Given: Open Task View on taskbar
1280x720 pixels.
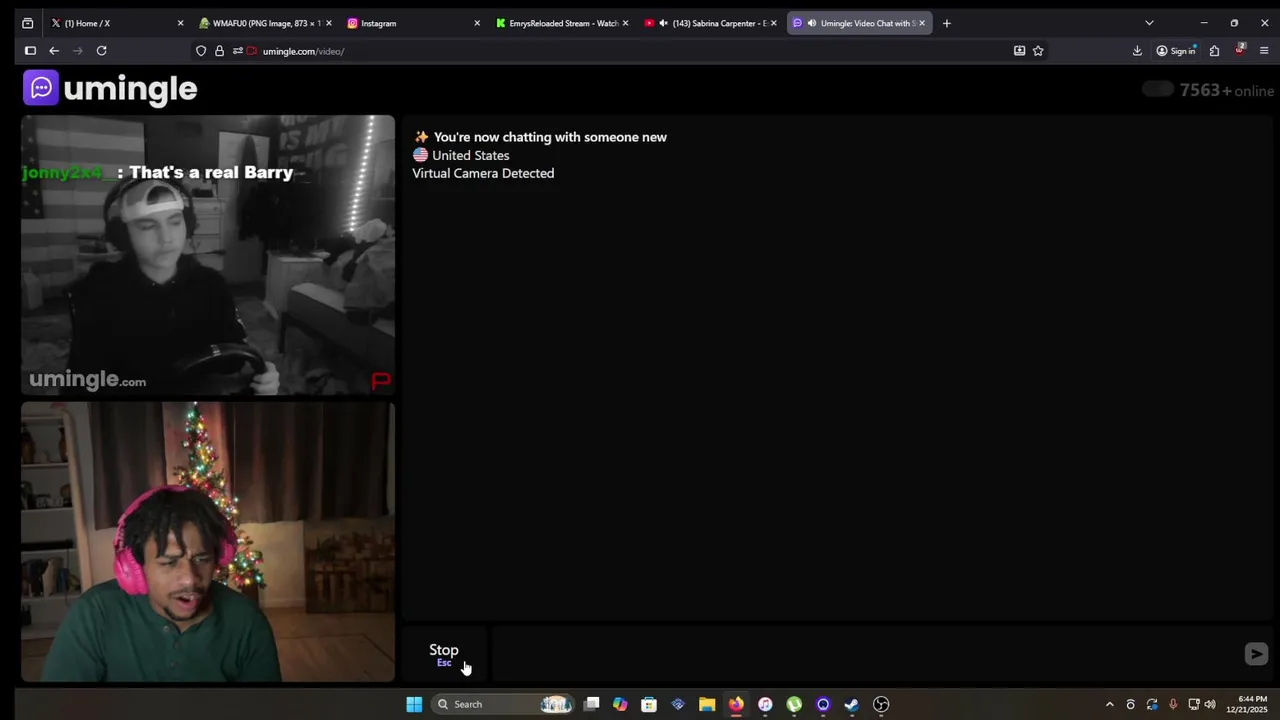Looking at the screenshot, I should (591, 704).
